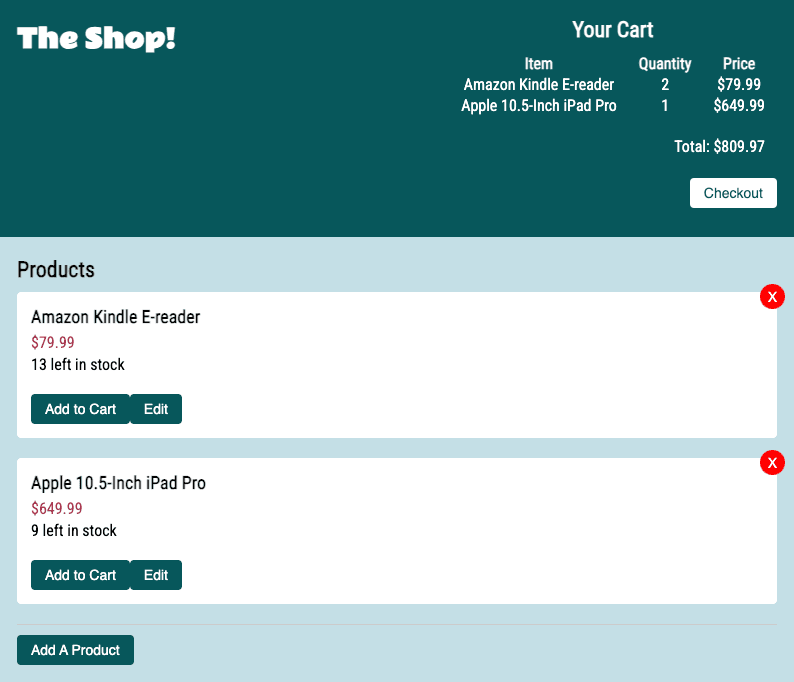Click the Products section heading

coord(56,269)
